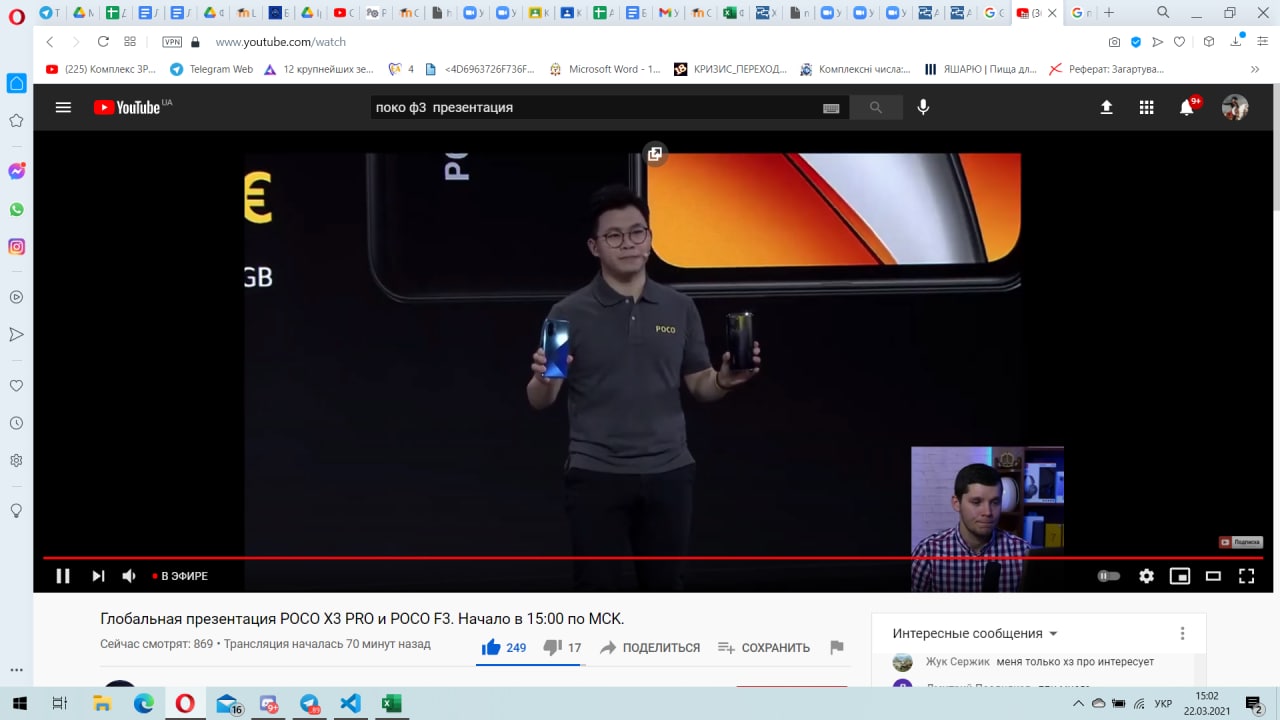Open Visual Studio Code from the taskbar
This screenshot has width=1280, height=720.
pos(350,704)
